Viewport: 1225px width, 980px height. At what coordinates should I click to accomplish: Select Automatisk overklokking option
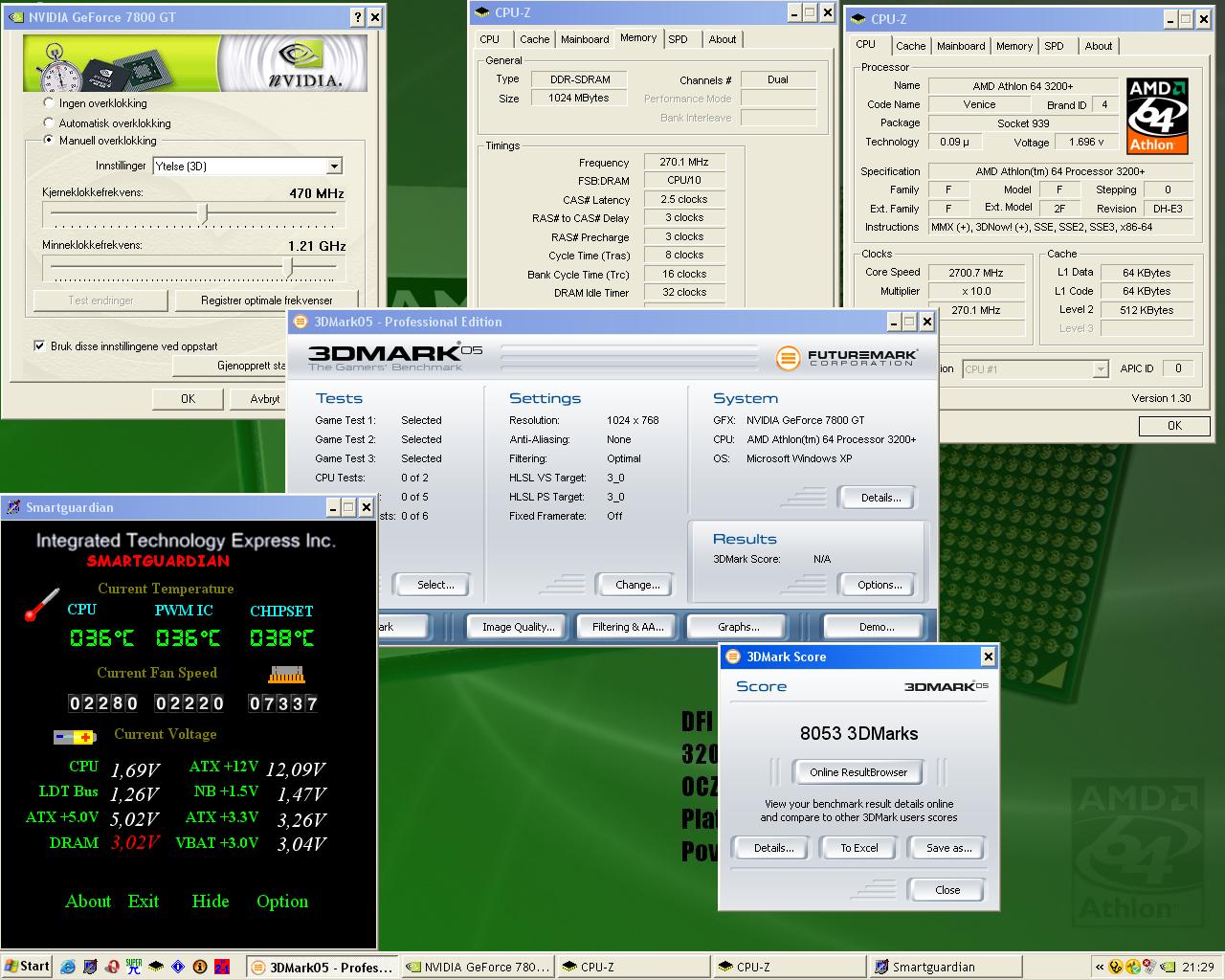click(x=49, y=122)
